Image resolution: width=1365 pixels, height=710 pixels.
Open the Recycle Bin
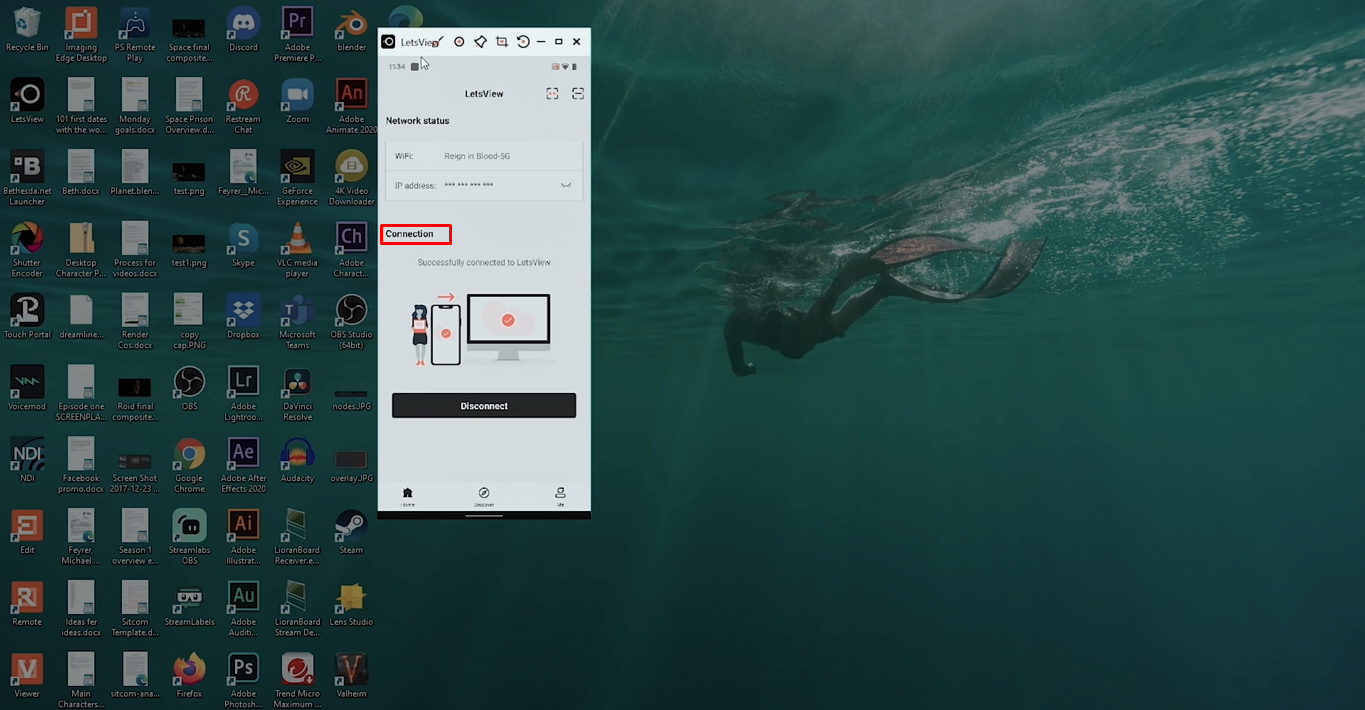[x=27, y=22]
